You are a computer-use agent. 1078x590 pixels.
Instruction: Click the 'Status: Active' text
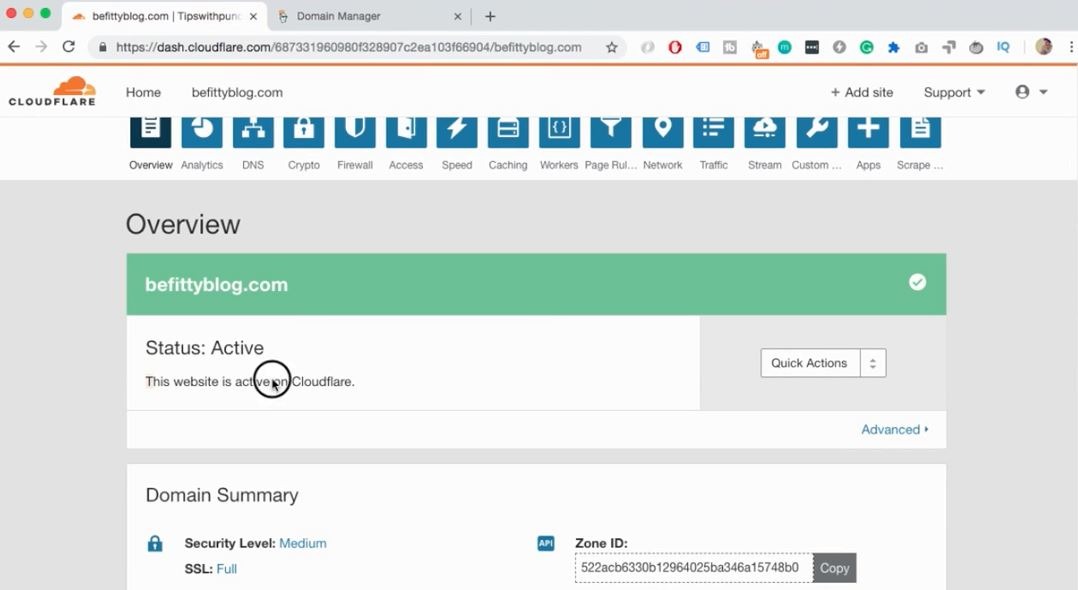[x=205, y=348]
